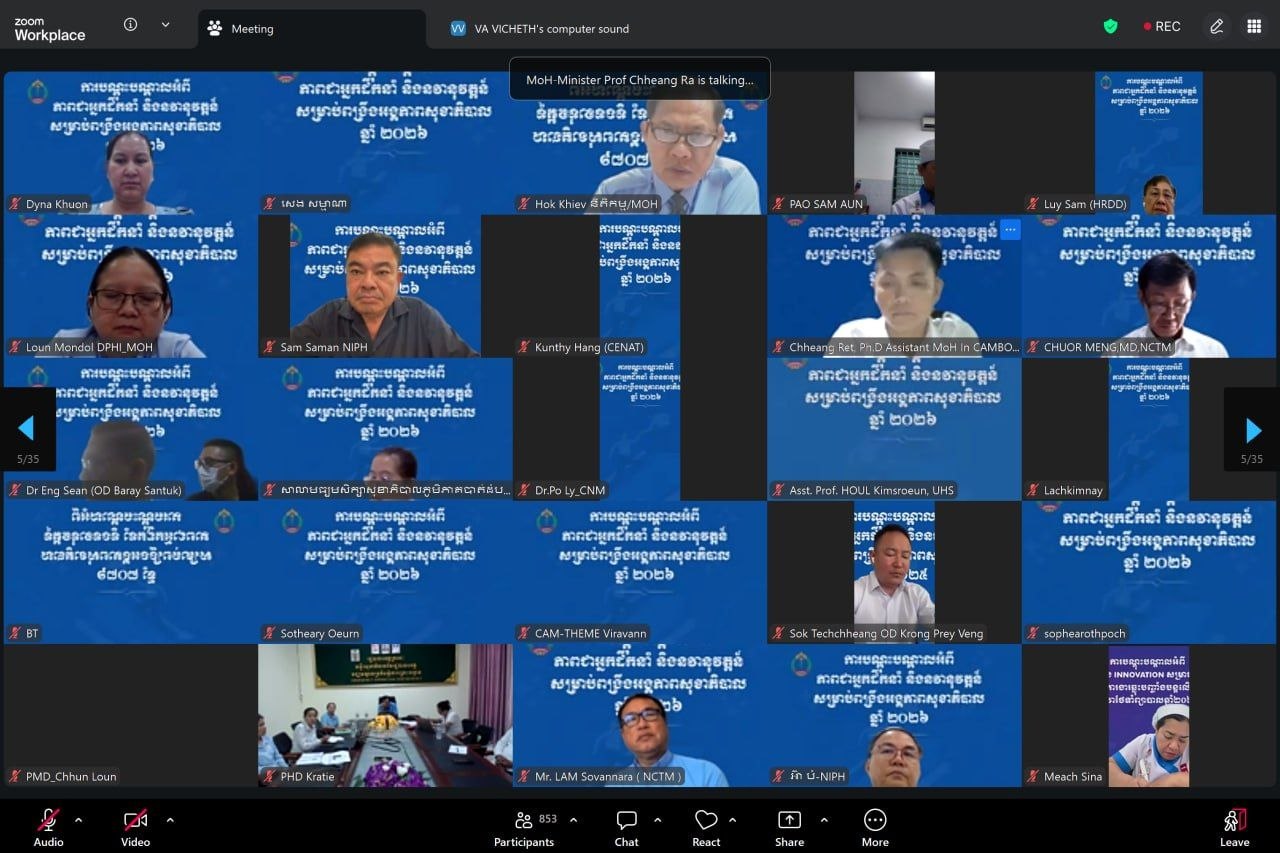Image resolution: width=1280 pixels, height=853 pixels.
Task: Click muted mic icon beside sophearothpoch
Action: click(1033, 633)
